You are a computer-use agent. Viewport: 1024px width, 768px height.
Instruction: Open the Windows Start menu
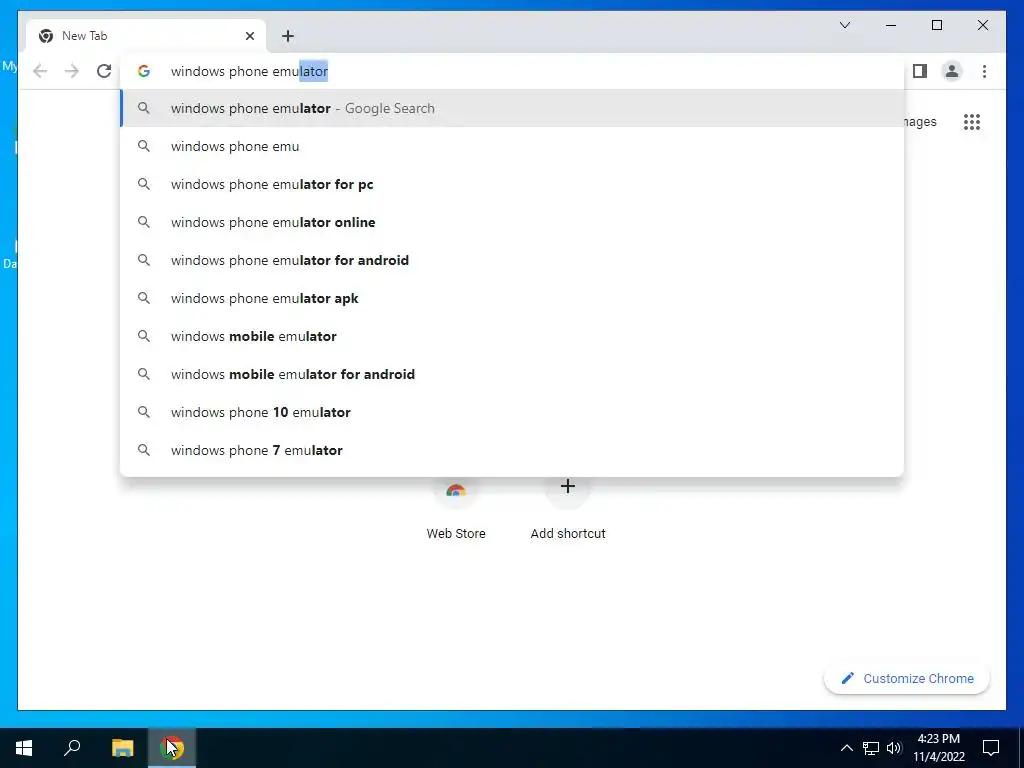24,748
